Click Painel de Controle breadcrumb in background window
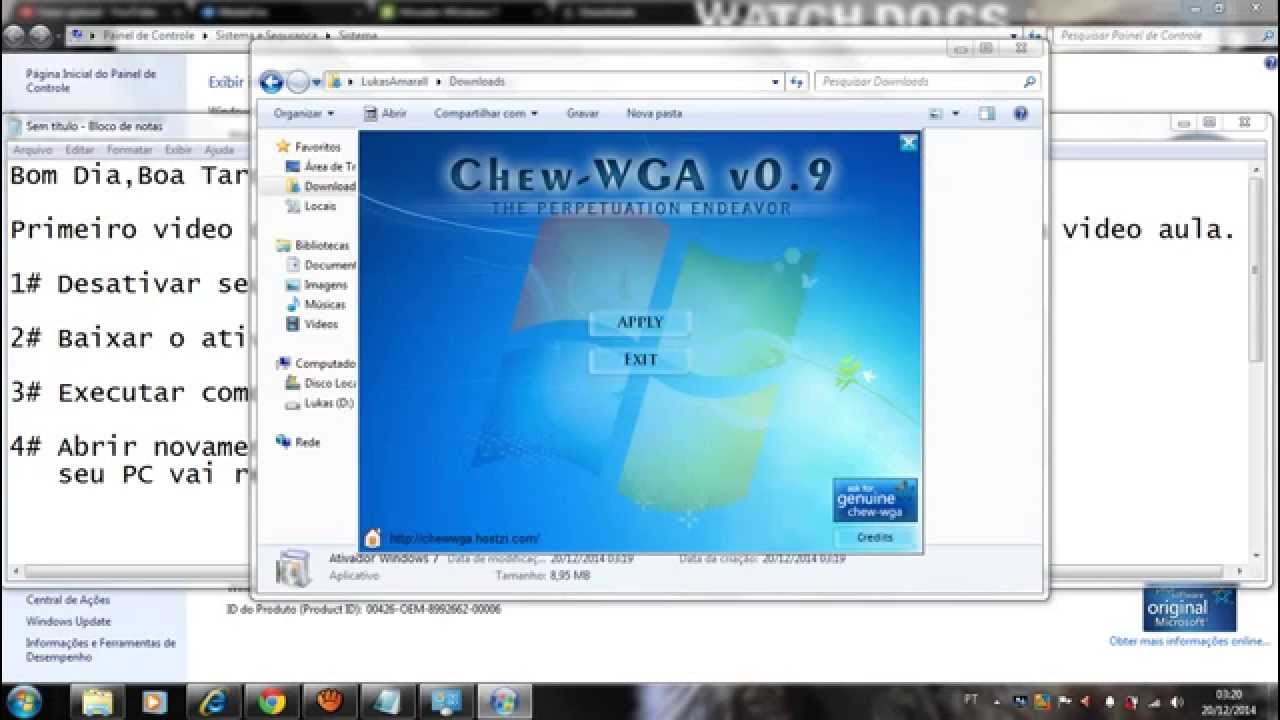 (149, 35)
